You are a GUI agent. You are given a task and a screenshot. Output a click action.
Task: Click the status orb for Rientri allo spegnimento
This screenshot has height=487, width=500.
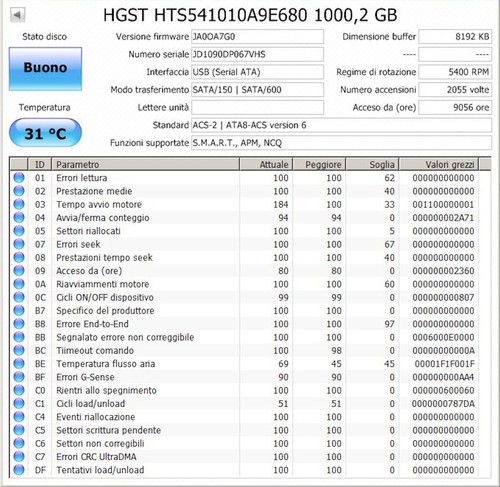[19, 390]
